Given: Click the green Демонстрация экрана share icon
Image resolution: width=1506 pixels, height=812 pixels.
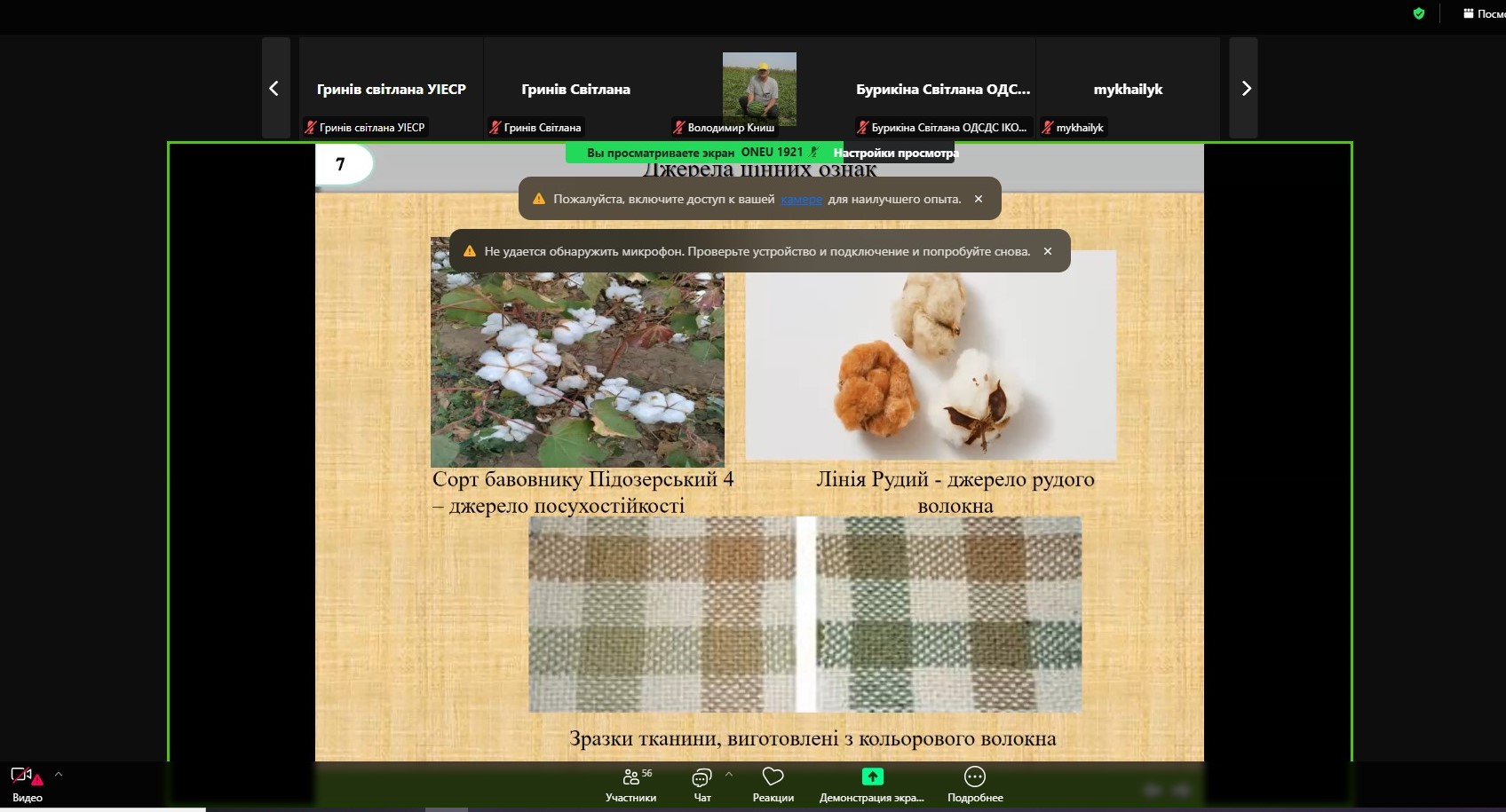Looking at the screenshot, I should pyautogui.click(x=872, y=777).
